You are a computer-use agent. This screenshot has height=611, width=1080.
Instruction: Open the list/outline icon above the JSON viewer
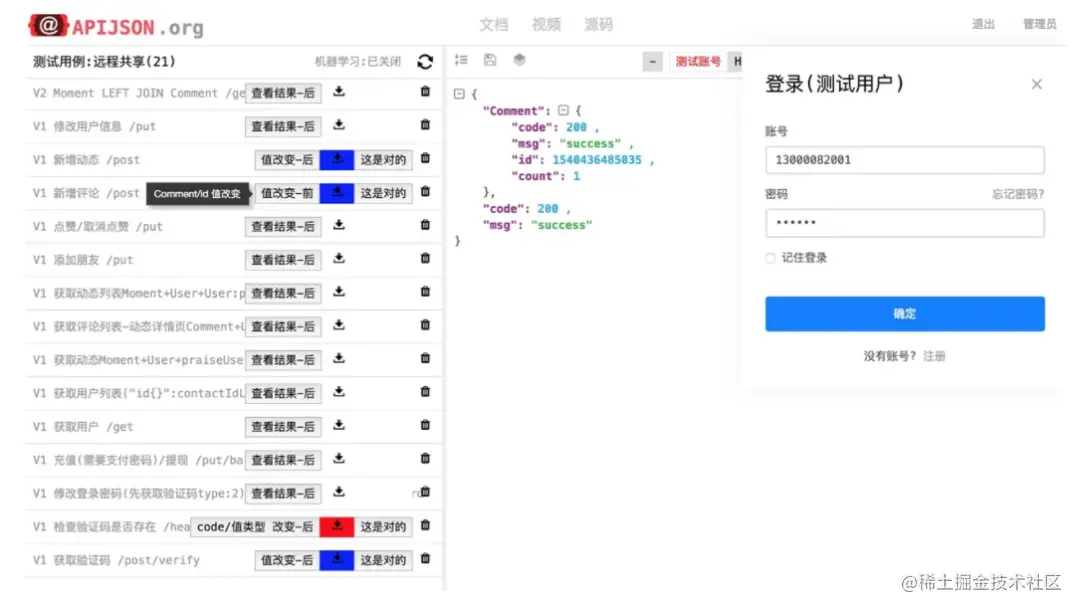coord(461,60)
